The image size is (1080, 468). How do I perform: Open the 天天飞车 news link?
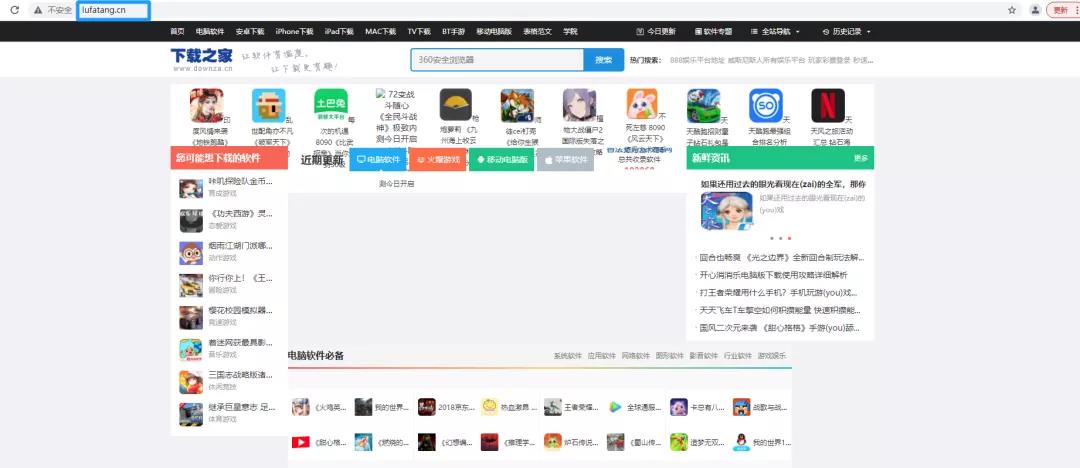coord(780,311)
